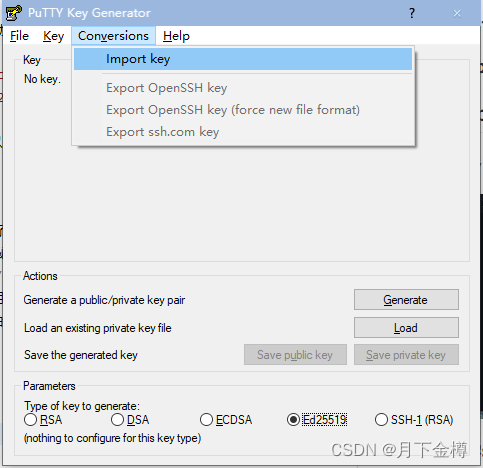The height and width of the screenshot is (468, 483).
Task: Click the 'PuTTY Key Generator' window title
Action: click(89, 13)
